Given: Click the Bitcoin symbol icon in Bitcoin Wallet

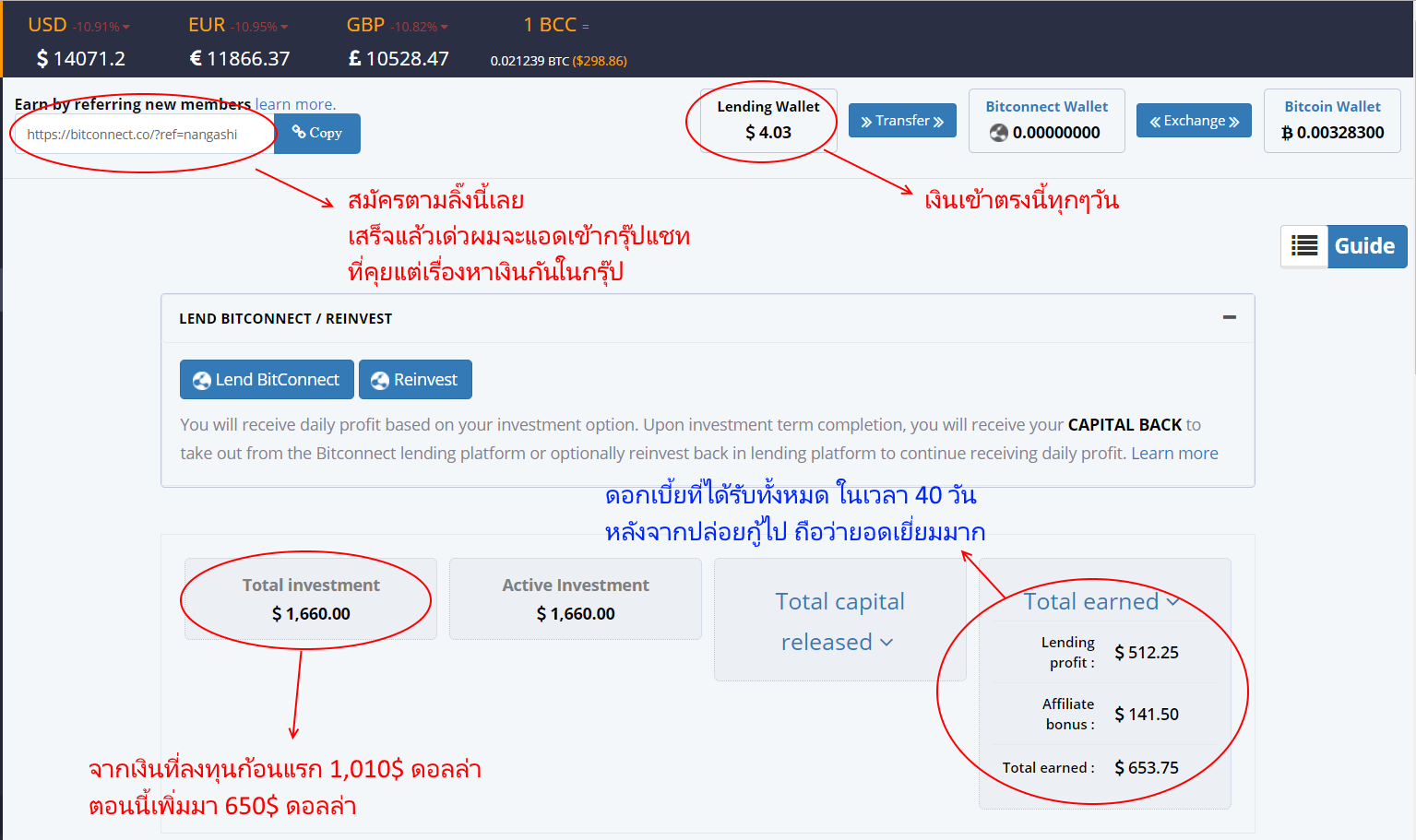Looking at the screenshot, I should coord(1287,133).
